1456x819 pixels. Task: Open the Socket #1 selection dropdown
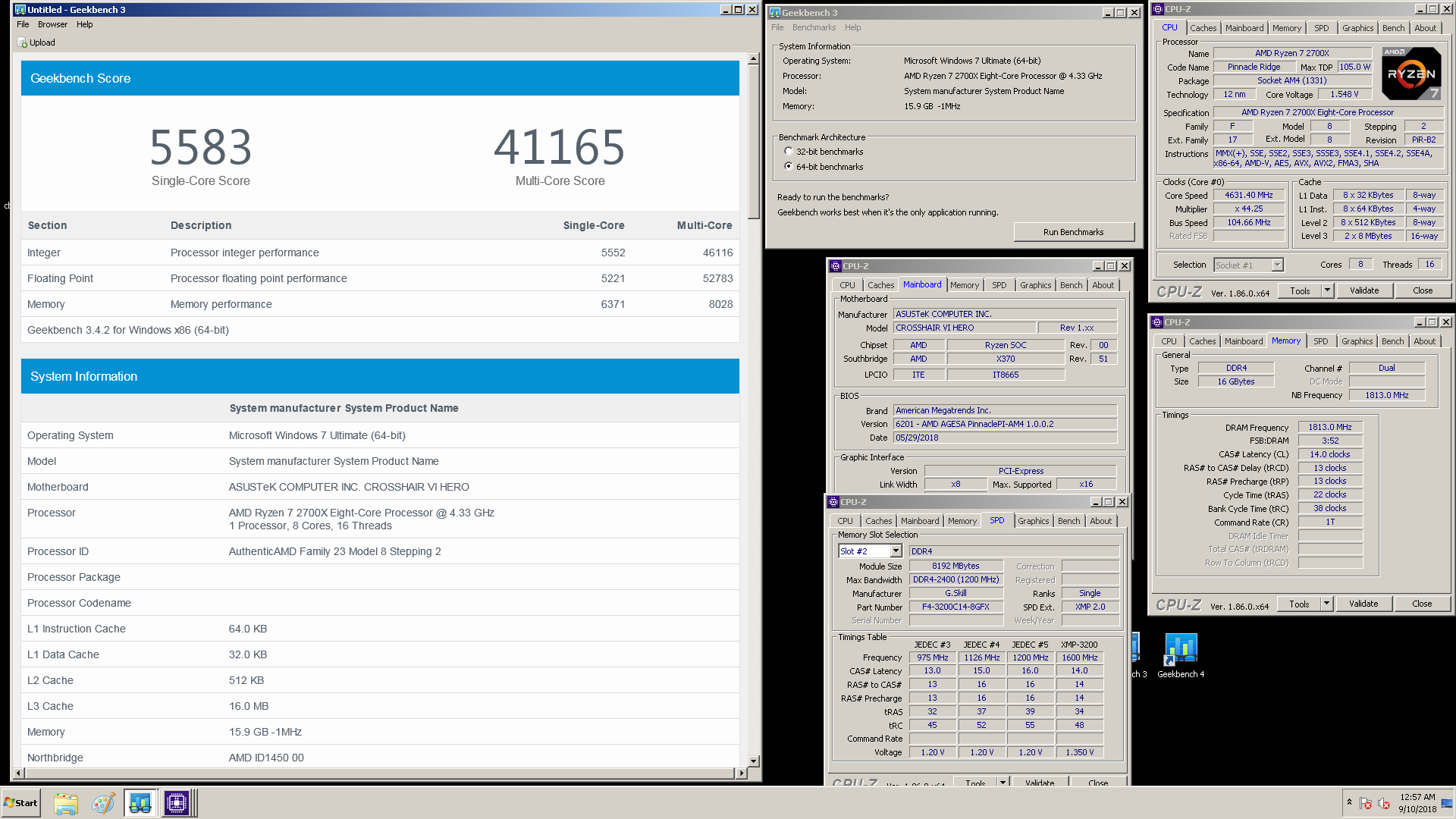click(x=1277, y=265)
